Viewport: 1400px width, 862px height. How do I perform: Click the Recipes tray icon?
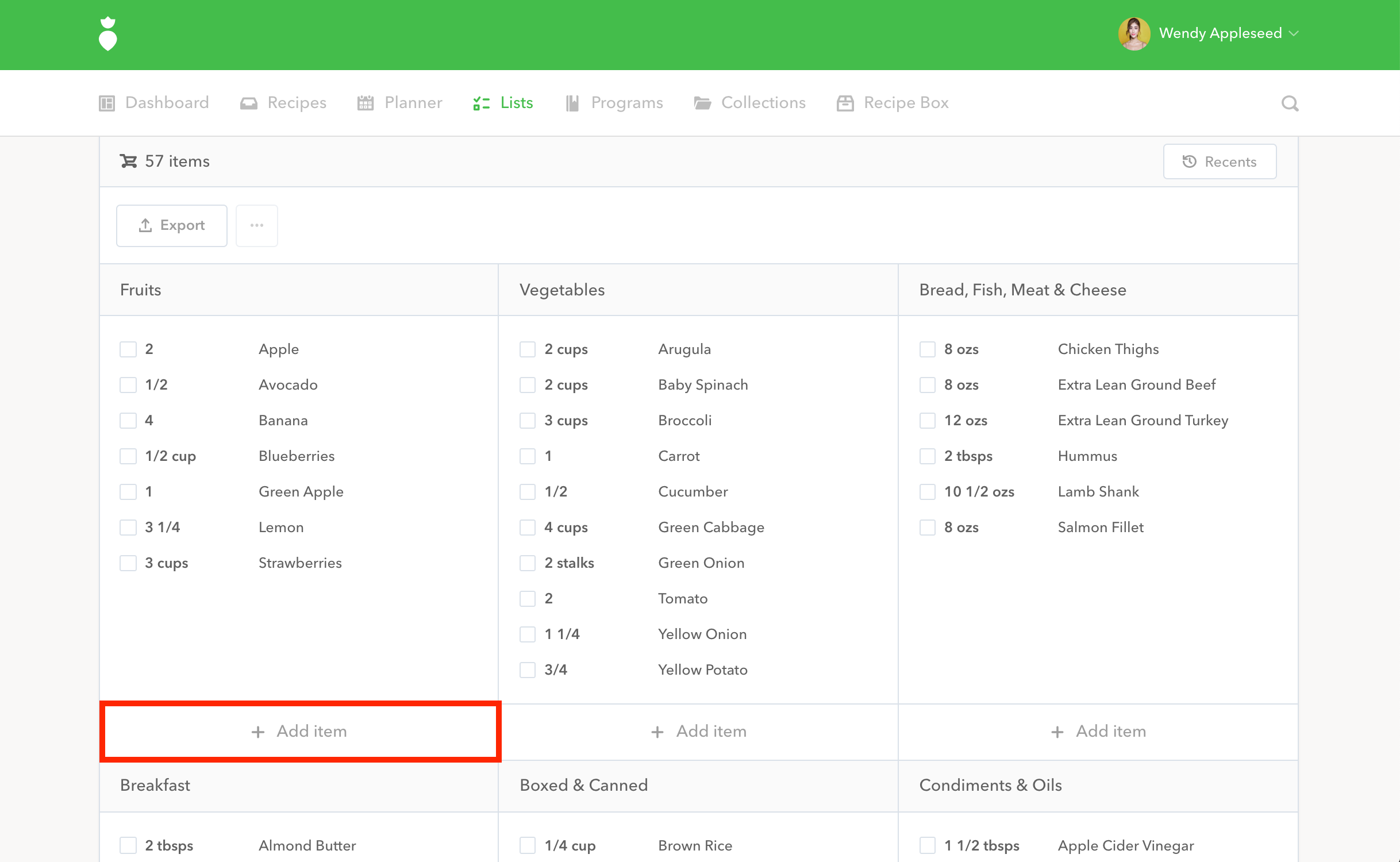point(248,103)
